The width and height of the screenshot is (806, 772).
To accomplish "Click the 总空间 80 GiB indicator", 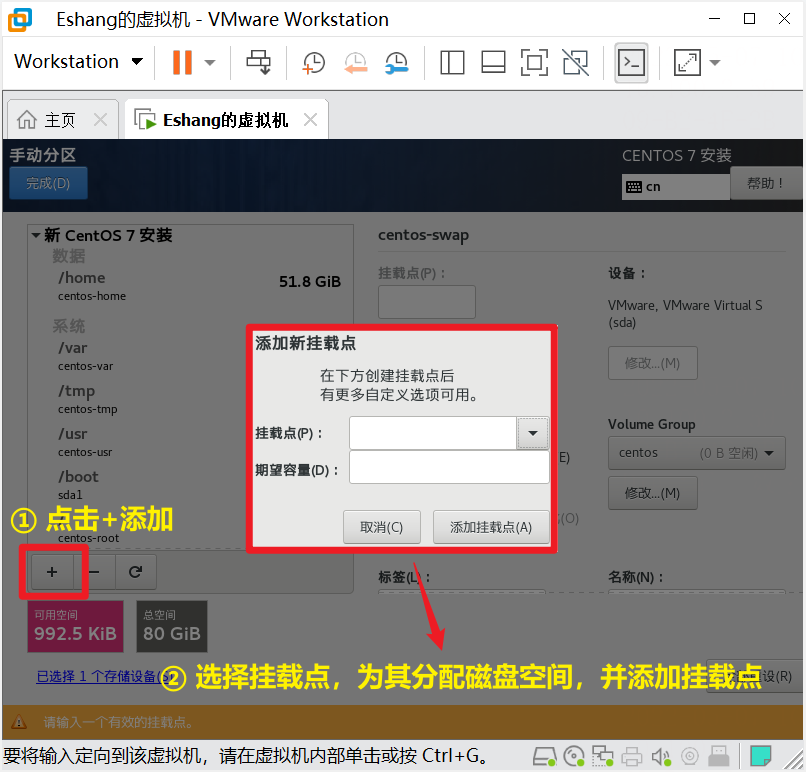I will tap(172, 626).
